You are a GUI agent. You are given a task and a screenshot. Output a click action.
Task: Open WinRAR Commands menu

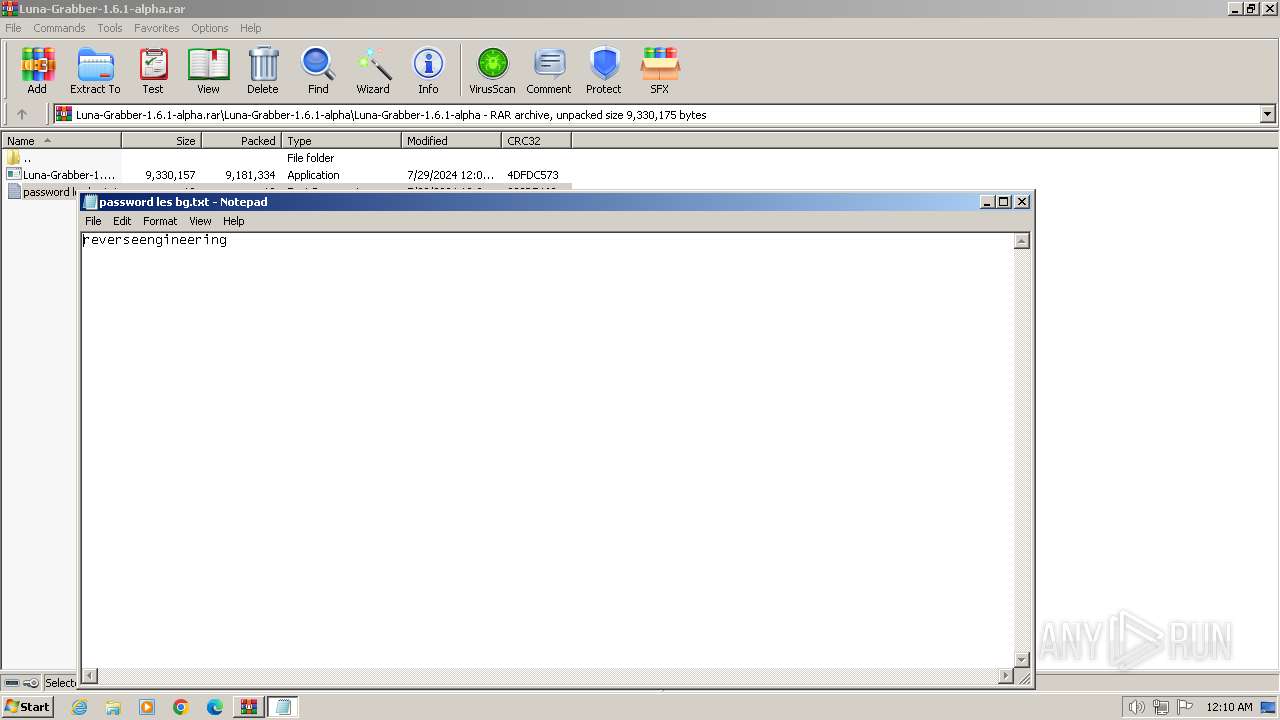click(x=59, y=28)
